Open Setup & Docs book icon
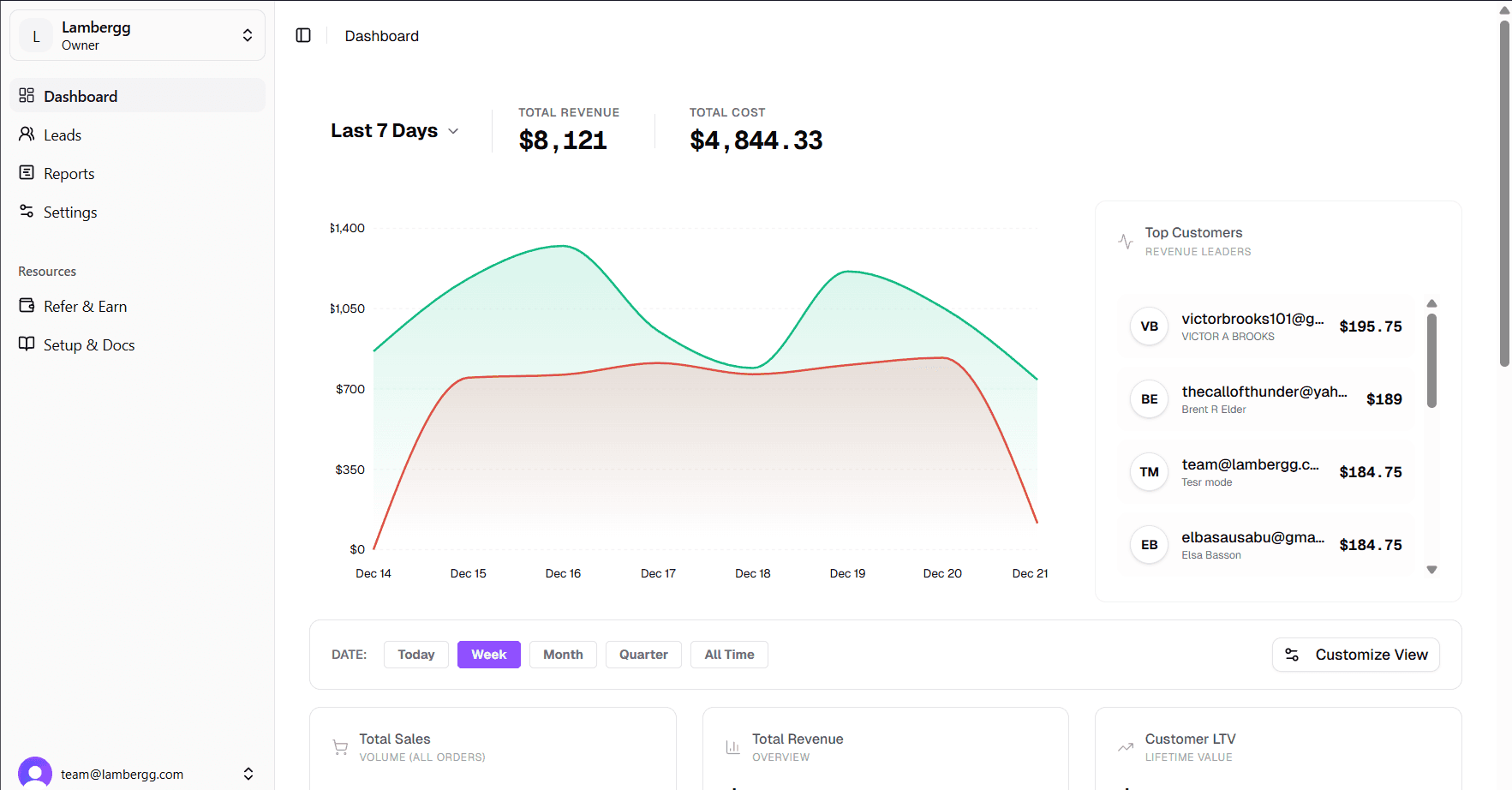The height and width of the screenshot is (790, 1512). 27,344
